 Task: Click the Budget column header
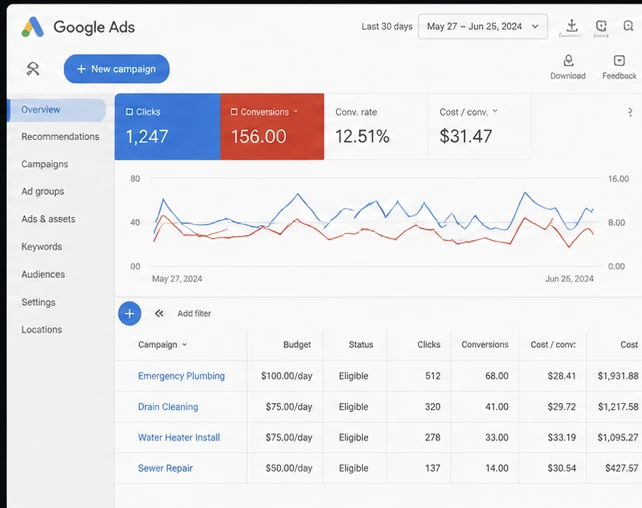[x=297, y=345]
